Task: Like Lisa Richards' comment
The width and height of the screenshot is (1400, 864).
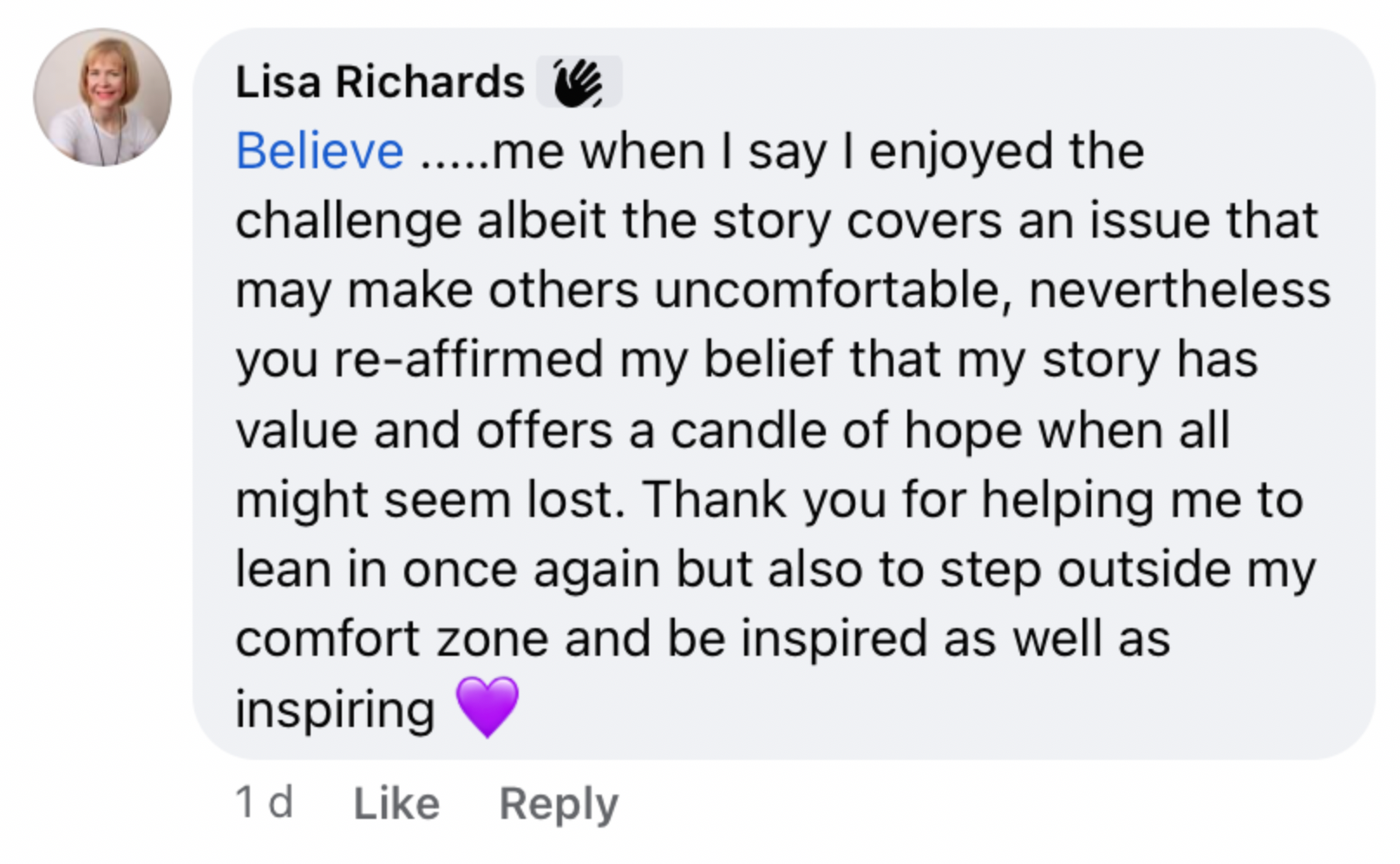Action: [396, 803]
